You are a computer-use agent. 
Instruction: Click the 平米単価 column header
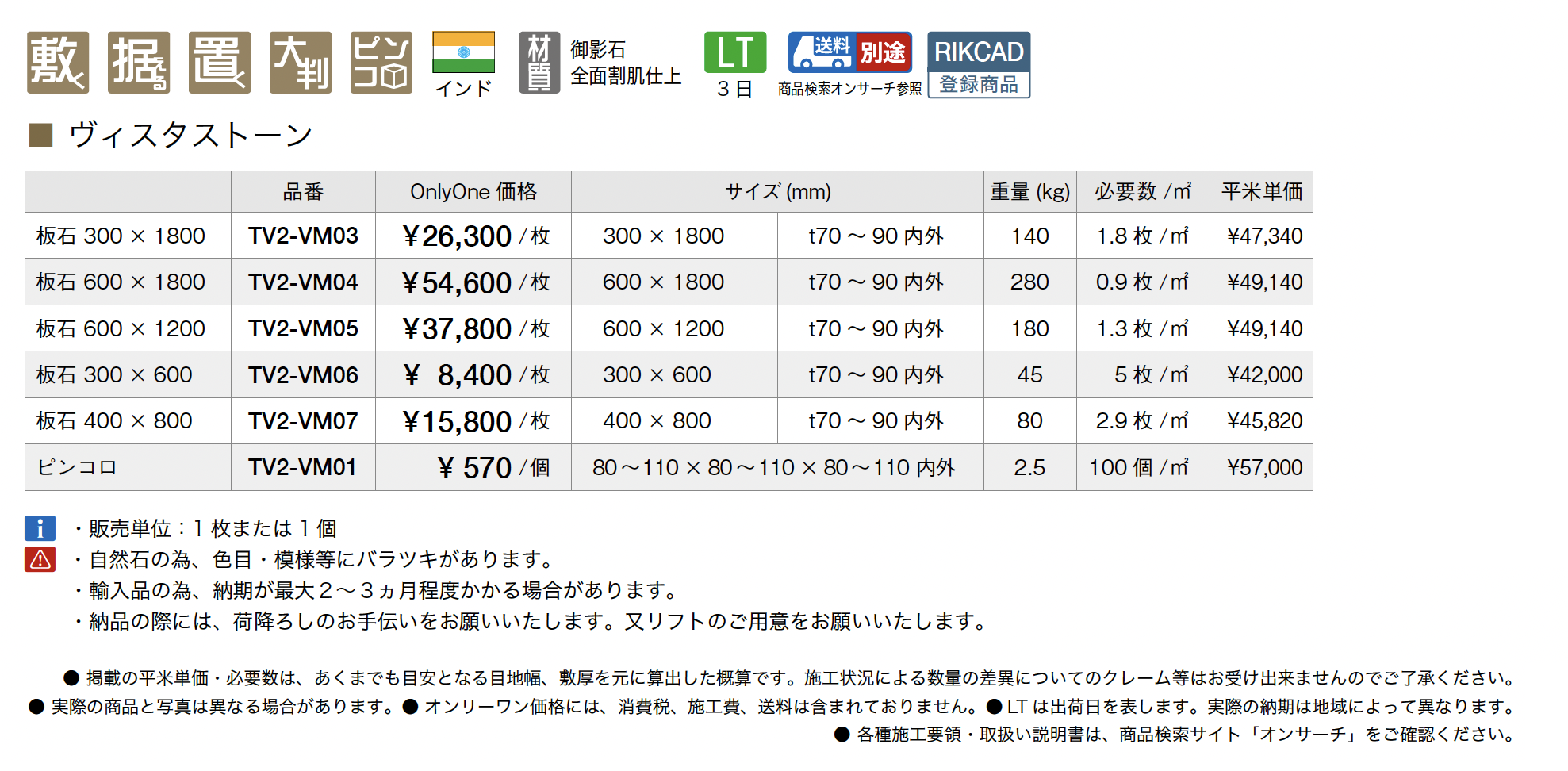pyautogui.click(x=1261, y=192)
